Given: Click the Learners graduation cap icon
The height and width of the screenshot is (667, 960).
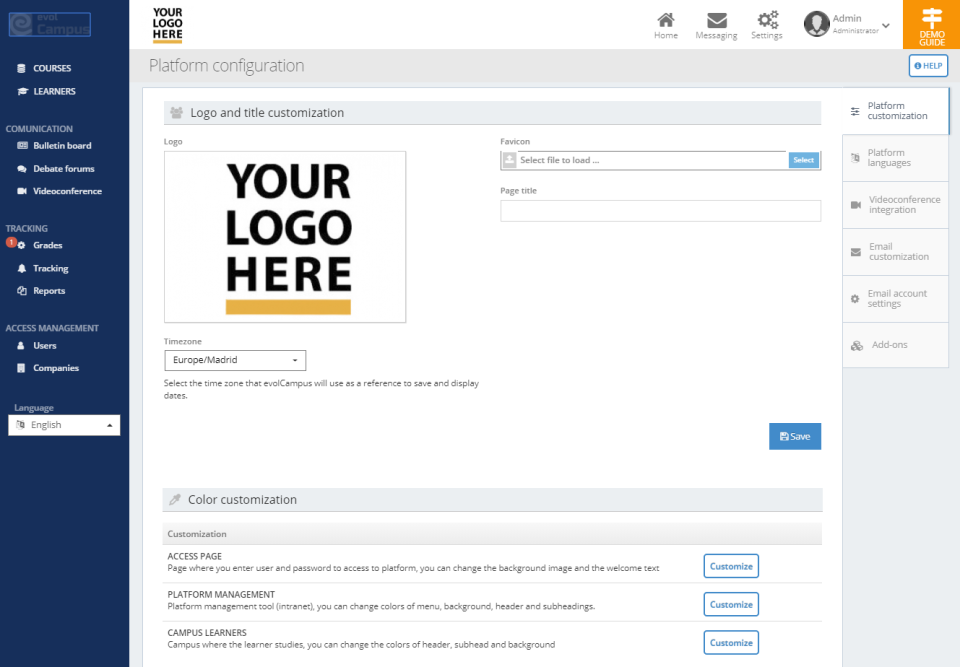Looking at the screenshot, I should coord(23,91).
